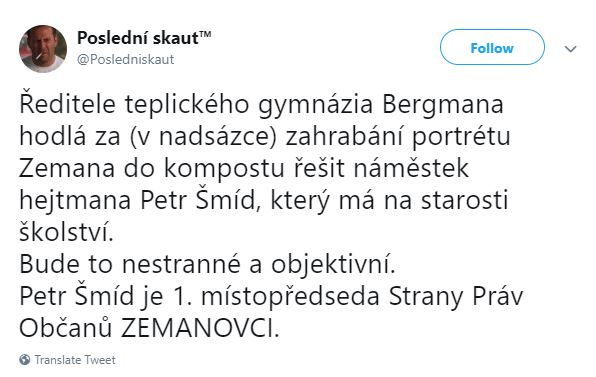Click the word 'kompostu' in the tweet

click(224, 170)
